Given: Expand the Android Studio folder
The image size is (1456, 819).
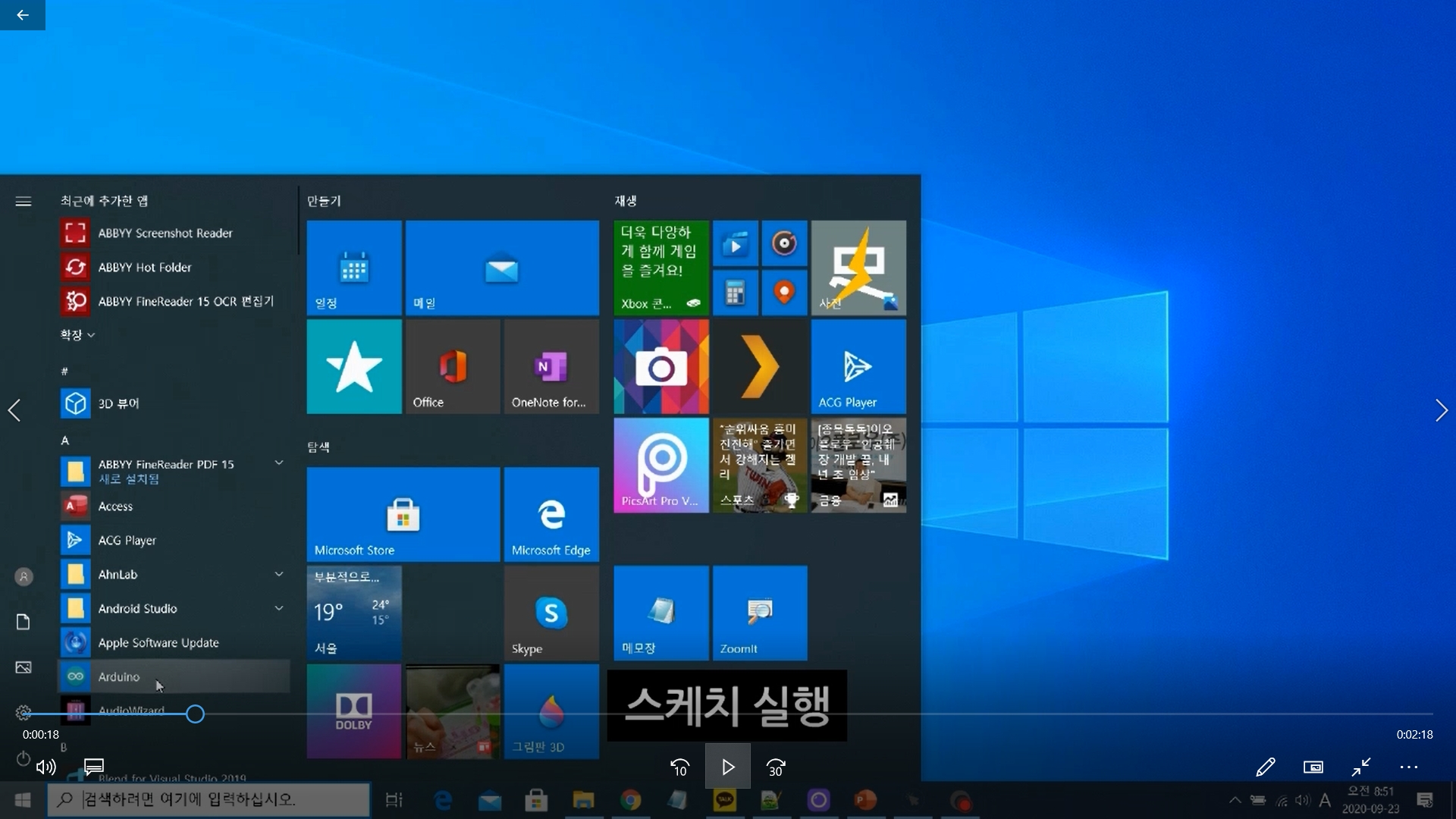Looking at the screenshot, I should (279, 608).
